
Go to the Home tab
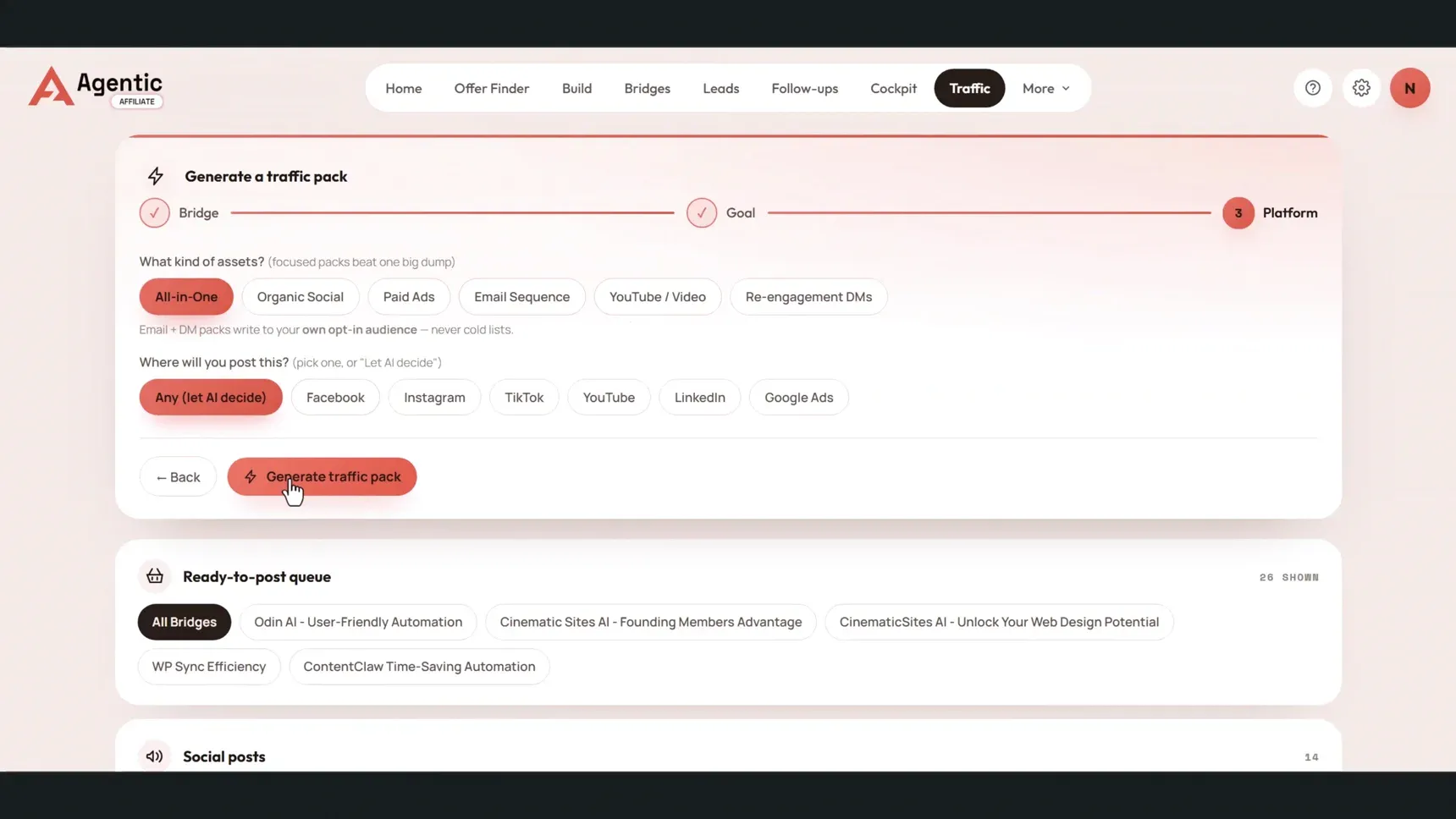pyautogui.click(x=404, y=88)
